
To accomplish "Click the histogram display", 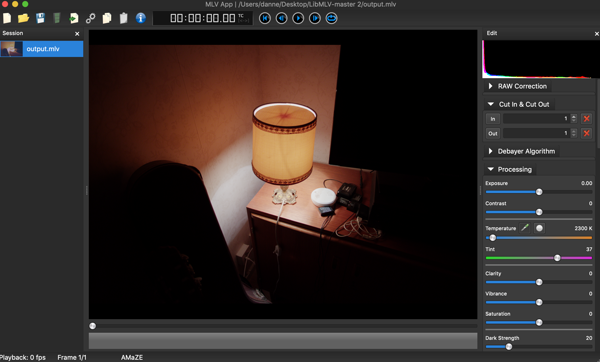I will pyautogui.click(x=540, y=59).
